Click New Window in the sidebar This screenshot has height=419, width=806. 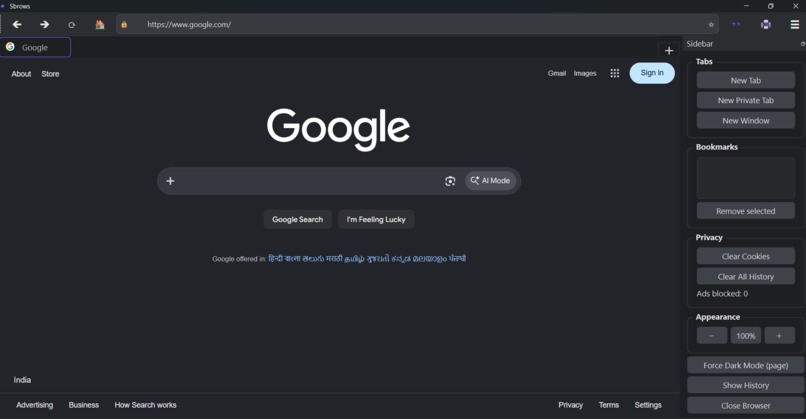coord(745,120)
